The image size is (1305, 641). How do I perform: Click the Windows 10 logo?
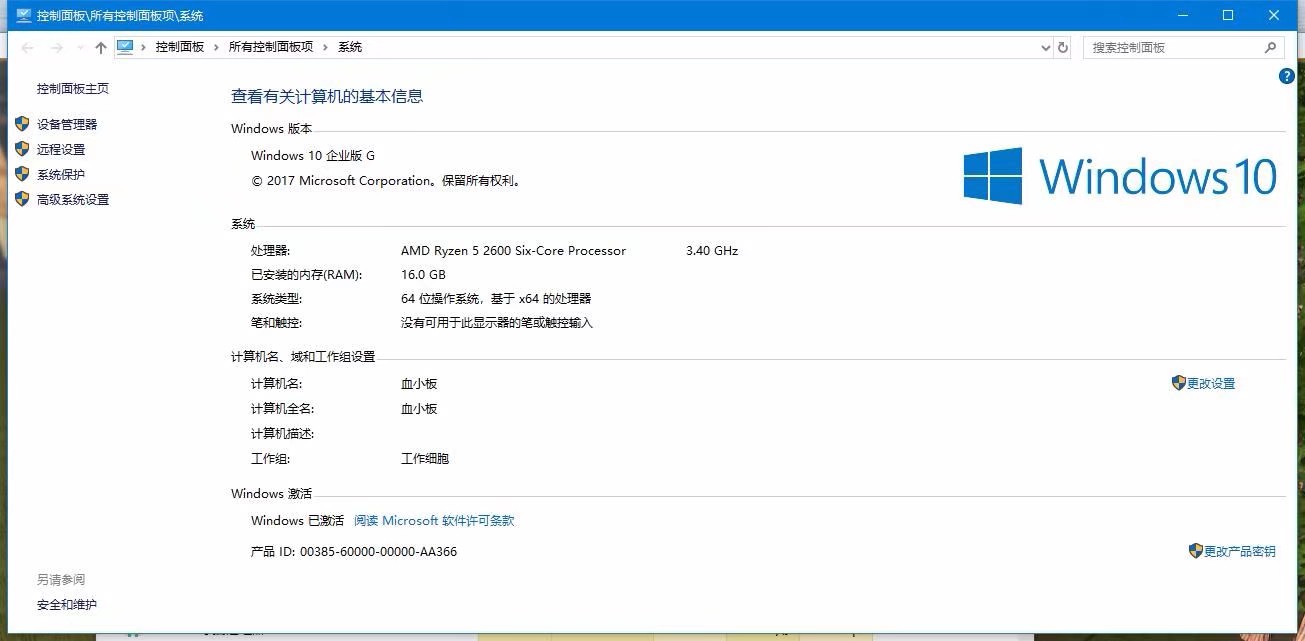[1120, 176]
